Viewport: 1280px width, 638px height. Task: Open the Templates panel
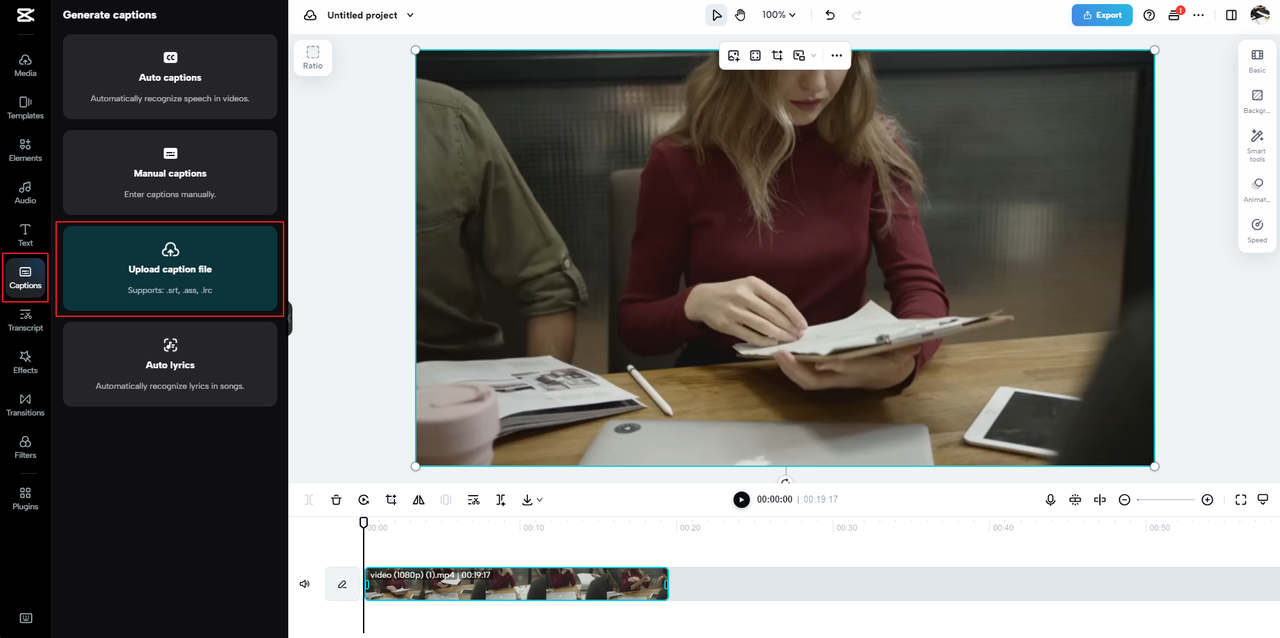[25, 108]
